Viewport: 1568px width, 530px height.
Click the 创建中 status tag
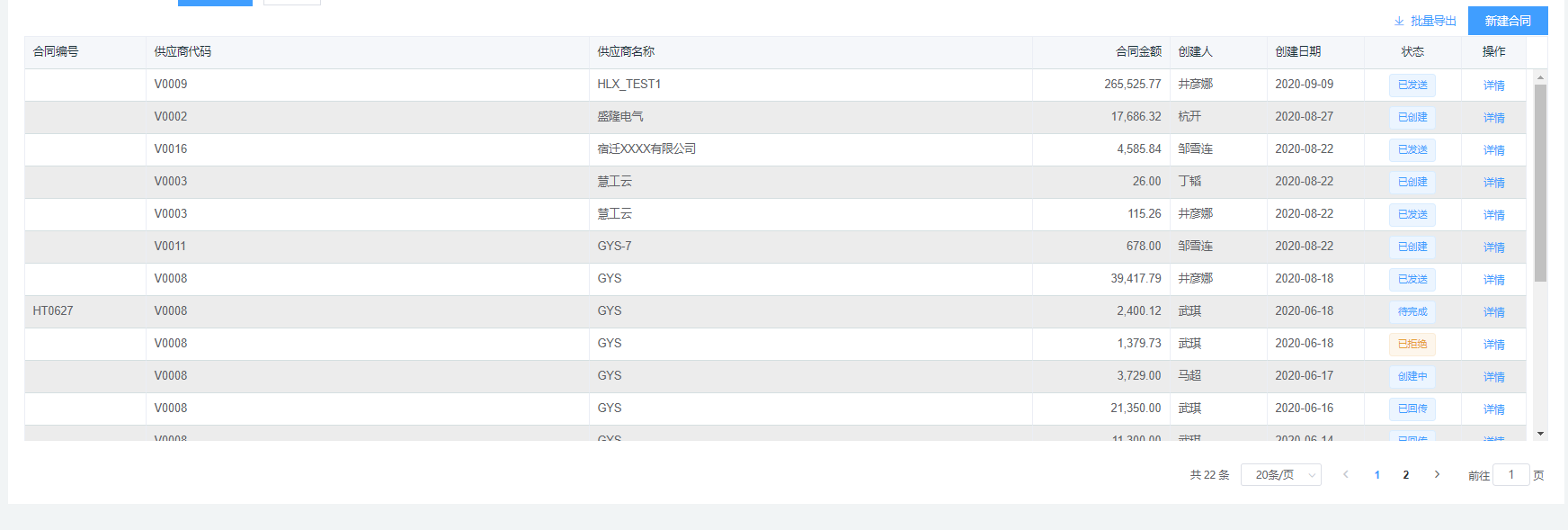coord(1412,376)
